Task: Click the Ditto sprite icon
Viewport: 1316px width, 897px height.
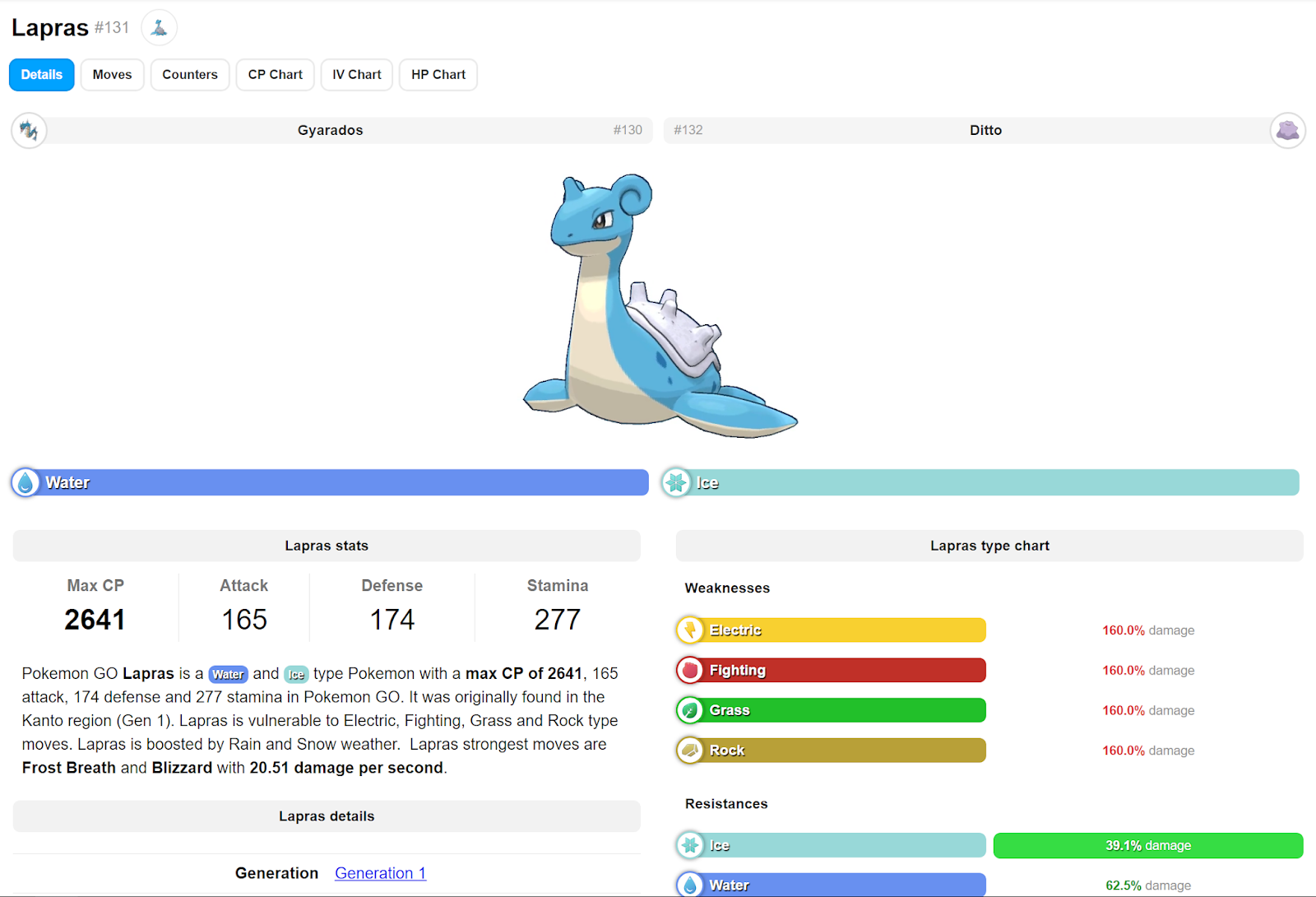Action: point(1288,130)
